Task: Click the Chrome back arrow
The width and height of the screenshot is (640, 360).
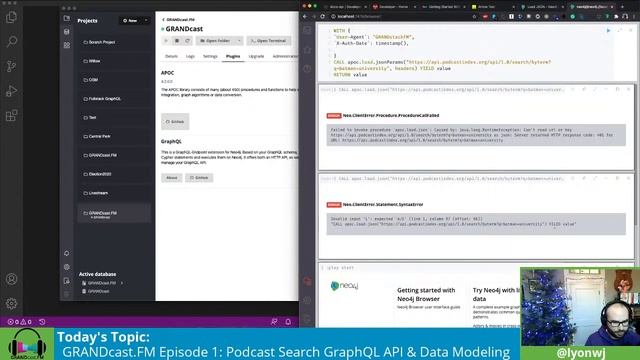Action: pos(304,17)
